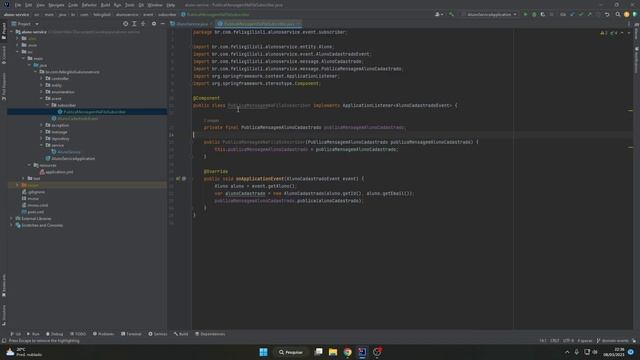Open the bottom Run tool window

pos(33,334)
